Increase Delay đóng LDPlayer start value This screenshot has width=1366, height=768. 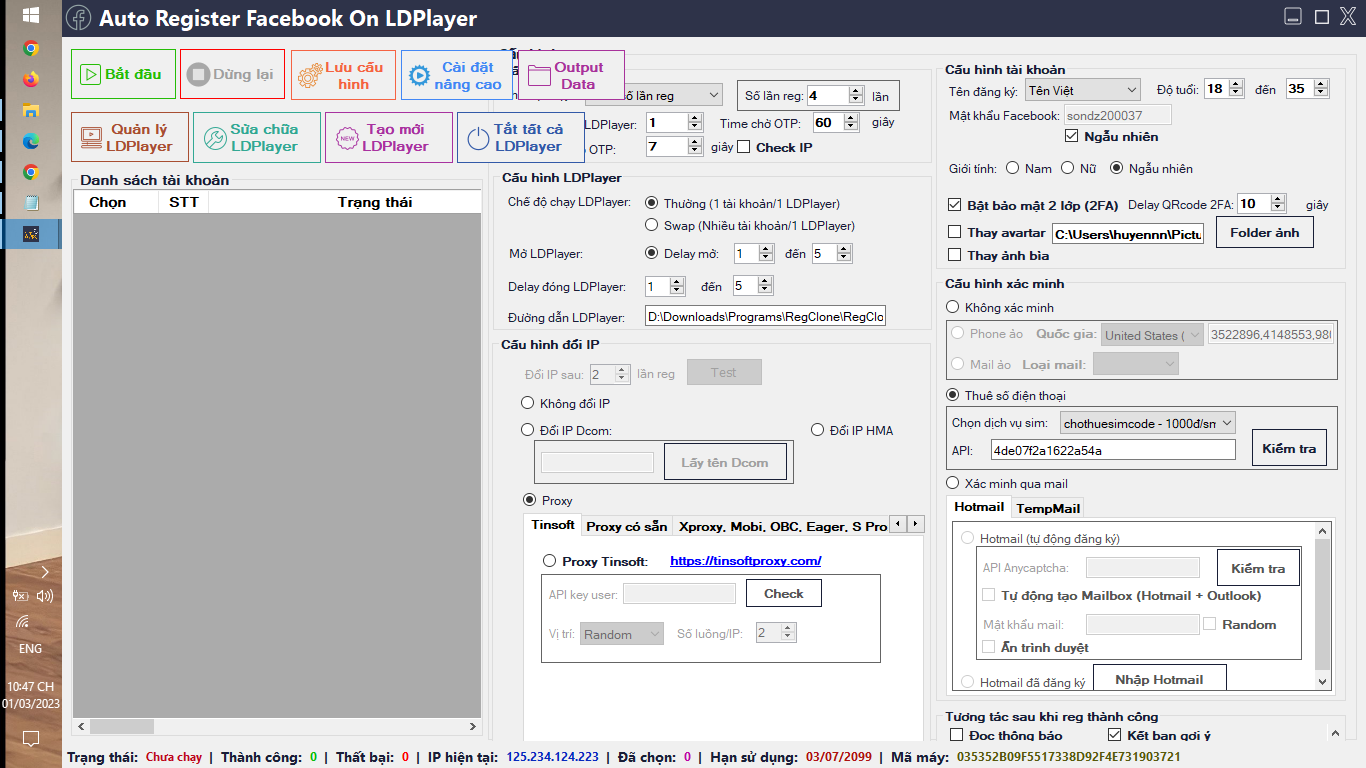(677, 282)
